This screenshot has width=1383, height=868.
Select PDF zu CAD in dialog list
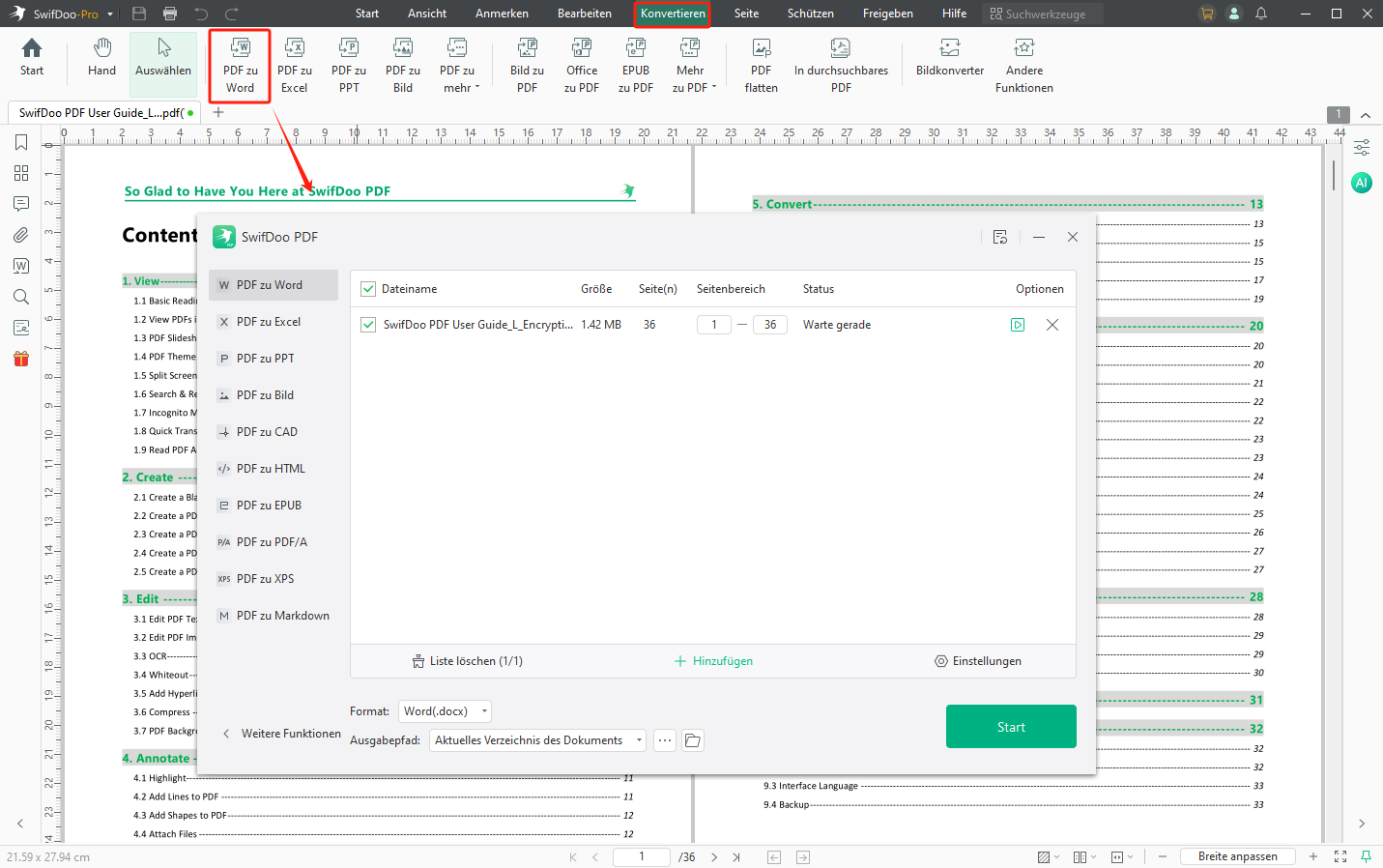click(274, 432)
